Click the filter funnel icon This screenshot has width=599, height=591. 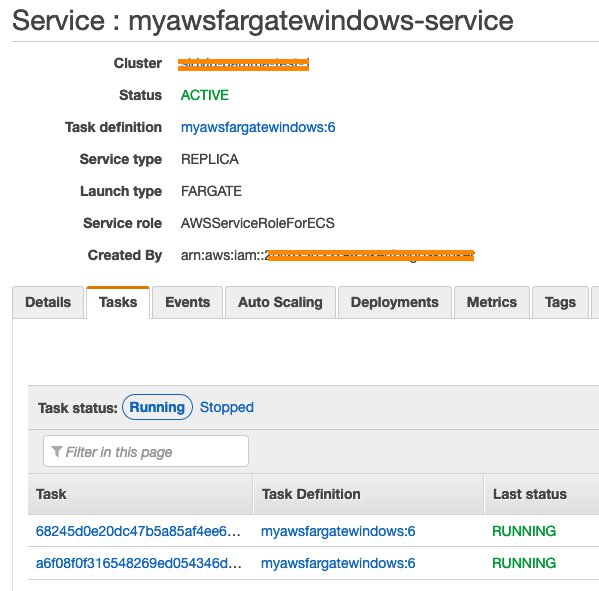tap(57, 452)
